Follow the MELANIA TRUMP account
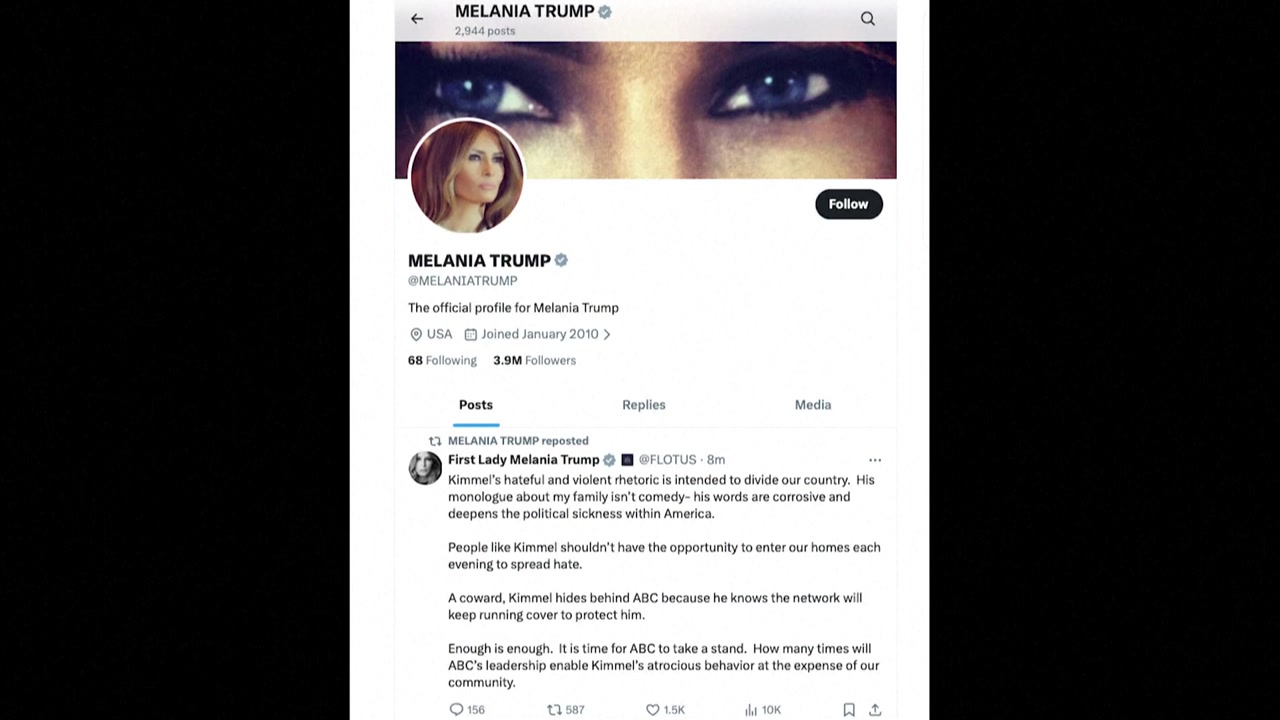 [848, 204]
